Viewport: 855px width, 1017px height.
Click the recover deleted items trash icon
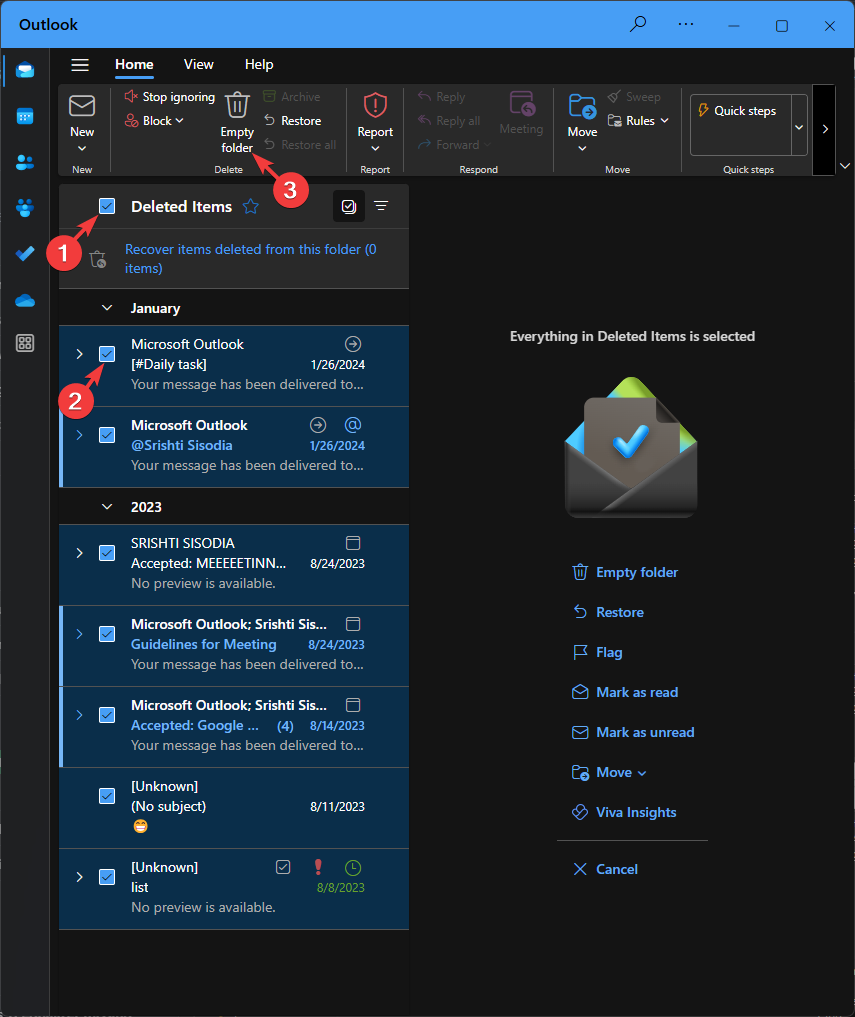coord(98,259)
